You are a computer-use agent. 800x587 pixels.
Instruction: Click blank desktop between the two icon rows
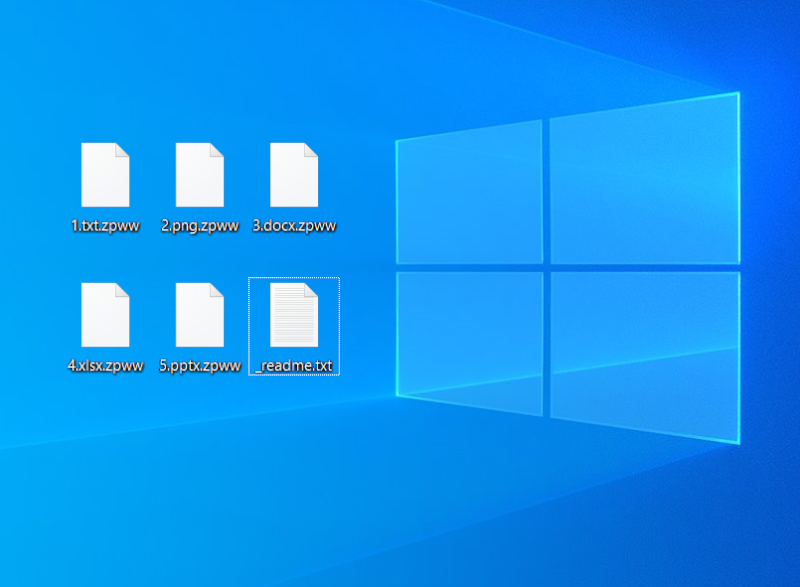pos(200,257)
